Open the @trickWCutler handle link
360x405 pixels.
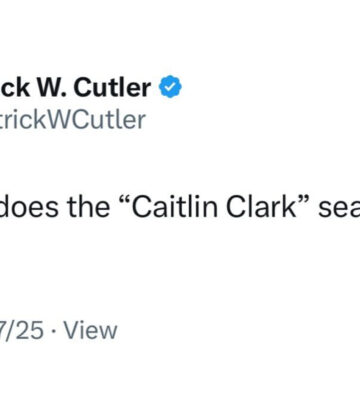[73, 120]
